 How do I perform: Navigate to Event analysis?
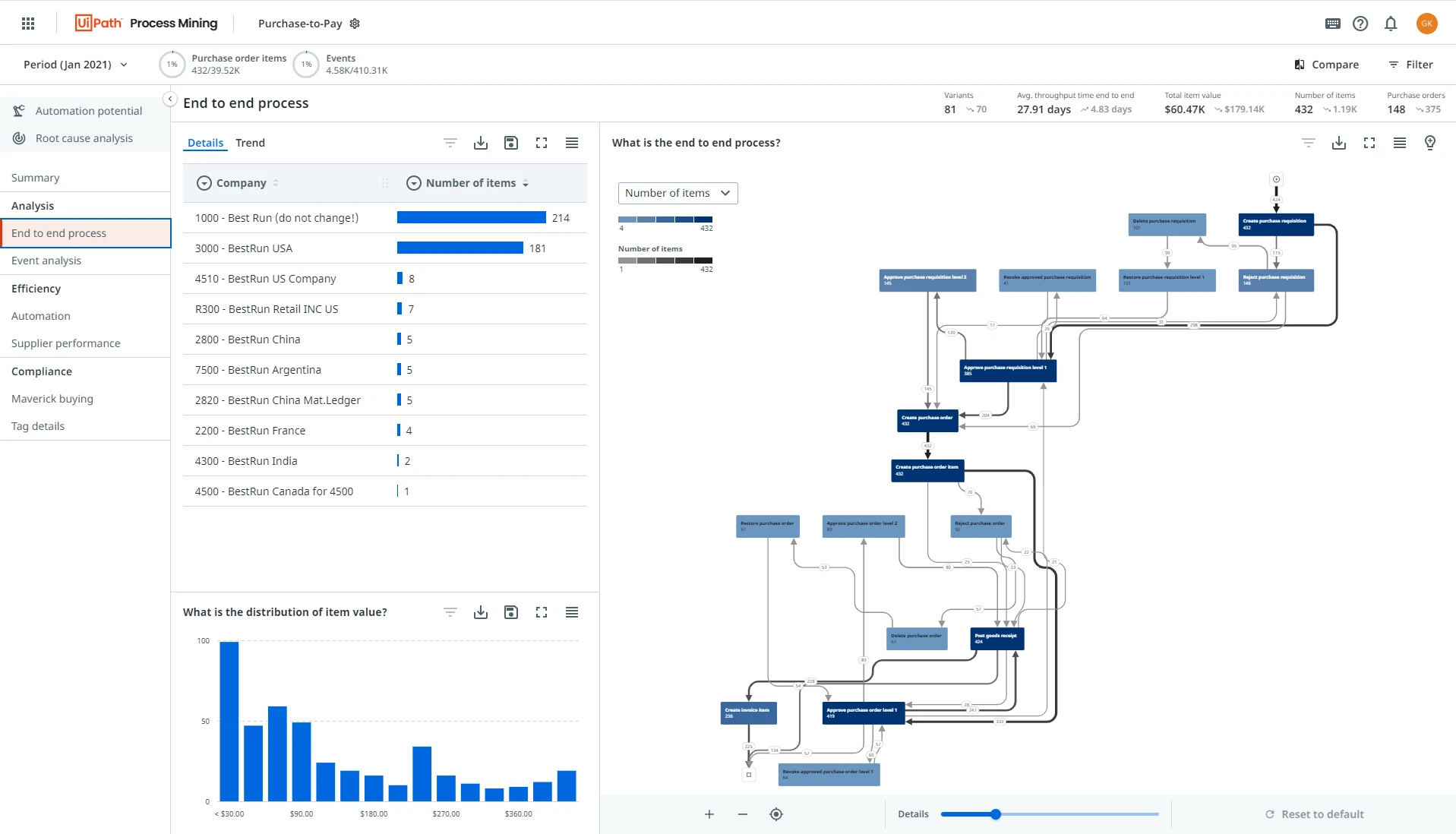(x=85, y=261)
